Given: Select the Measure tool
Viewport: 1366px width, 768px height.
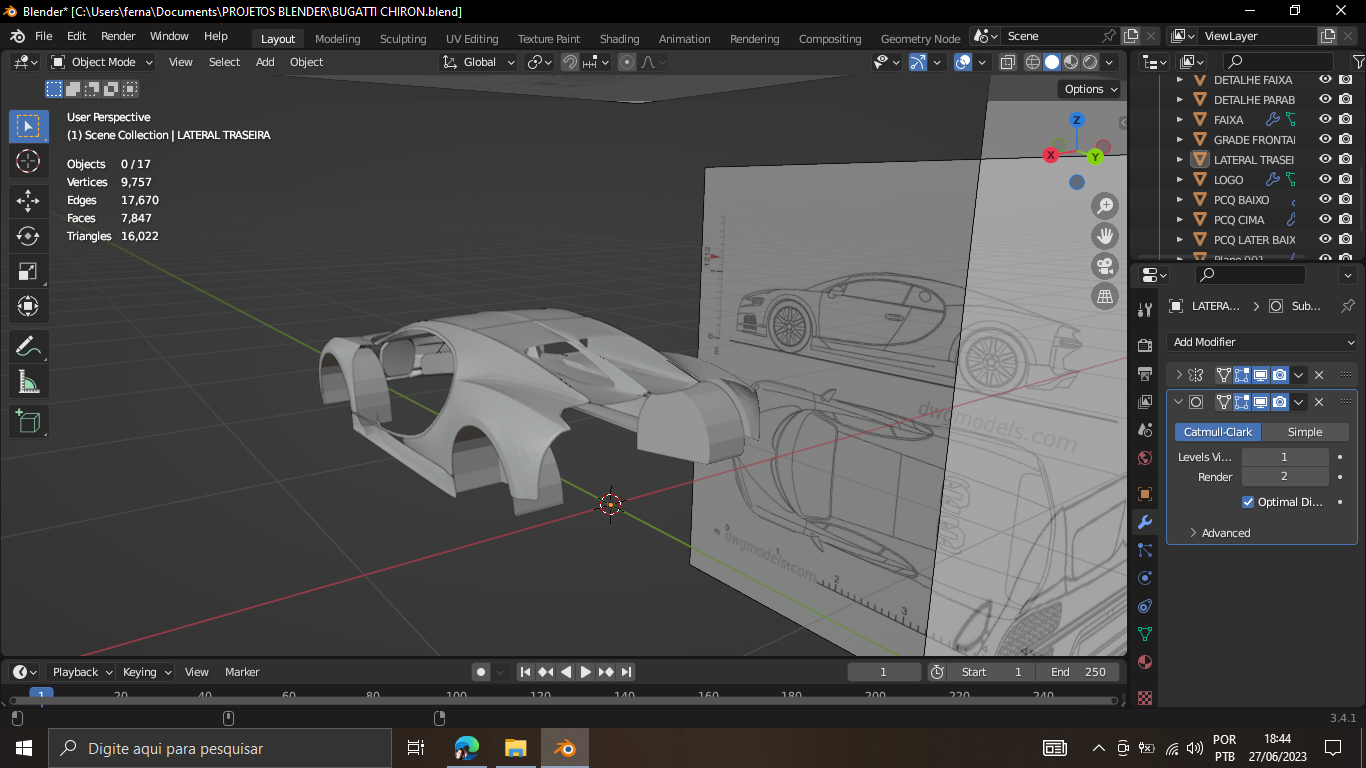Looking at the screenshot, I should (28, 382).
